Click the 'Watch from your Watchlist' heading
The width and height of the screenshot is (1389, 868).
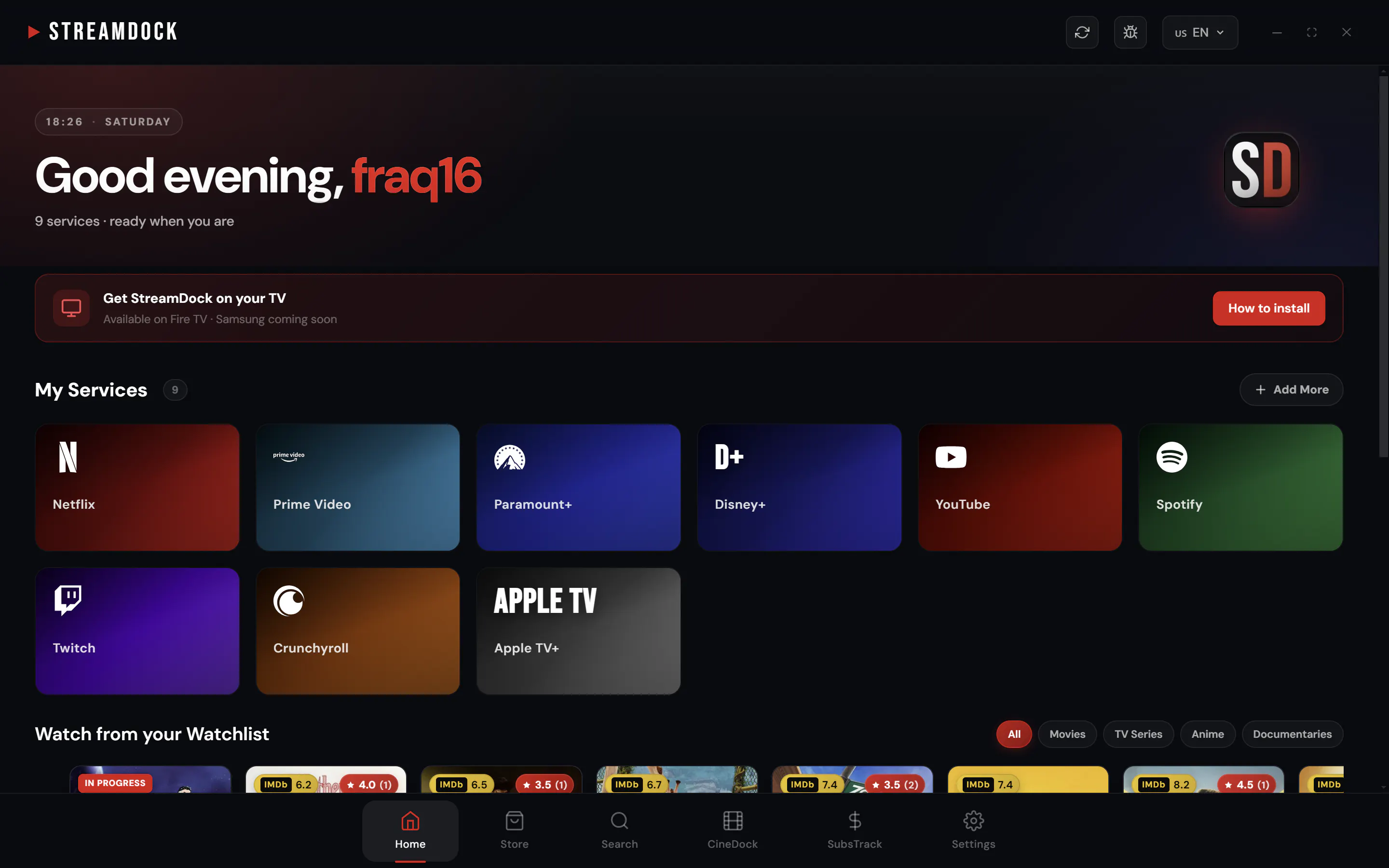[152, 734]
